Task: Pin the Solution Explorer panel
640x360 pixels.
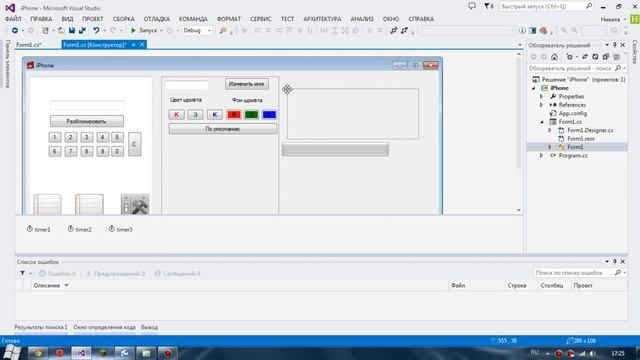Action: click(615, 45)
